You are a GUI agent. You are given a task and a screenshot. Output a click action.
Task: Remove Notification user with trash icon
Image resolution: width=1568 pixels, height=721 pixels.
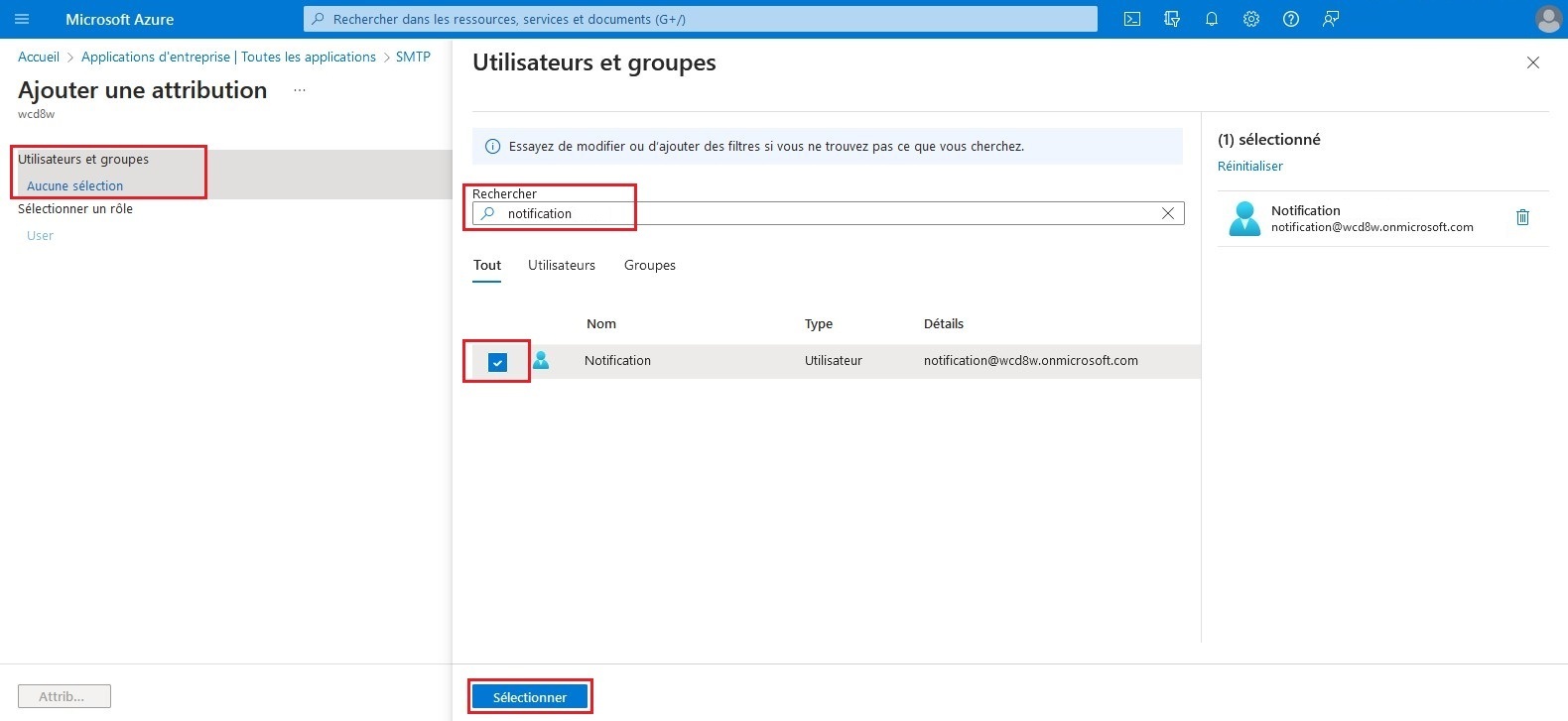pos(1523,217)
